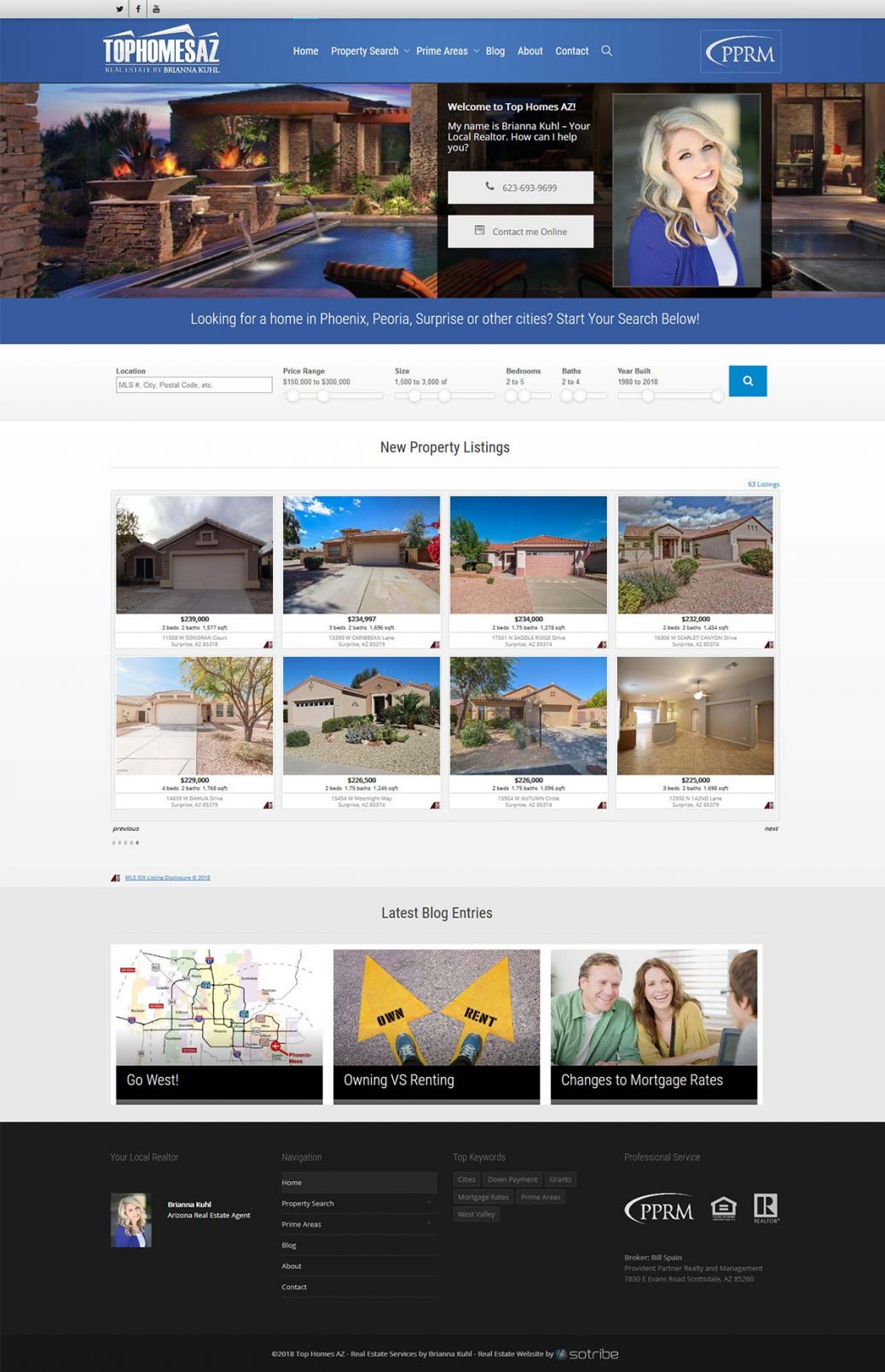
Task: Focus the Location search input field
Action: 194,385
